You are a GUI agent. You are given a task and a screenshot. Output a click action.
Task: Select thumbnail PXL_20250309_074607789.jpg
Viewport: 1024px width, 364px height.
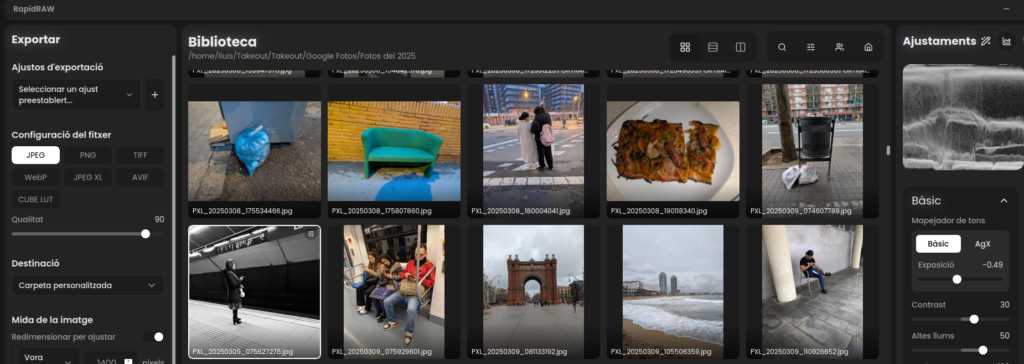[812, 151]
